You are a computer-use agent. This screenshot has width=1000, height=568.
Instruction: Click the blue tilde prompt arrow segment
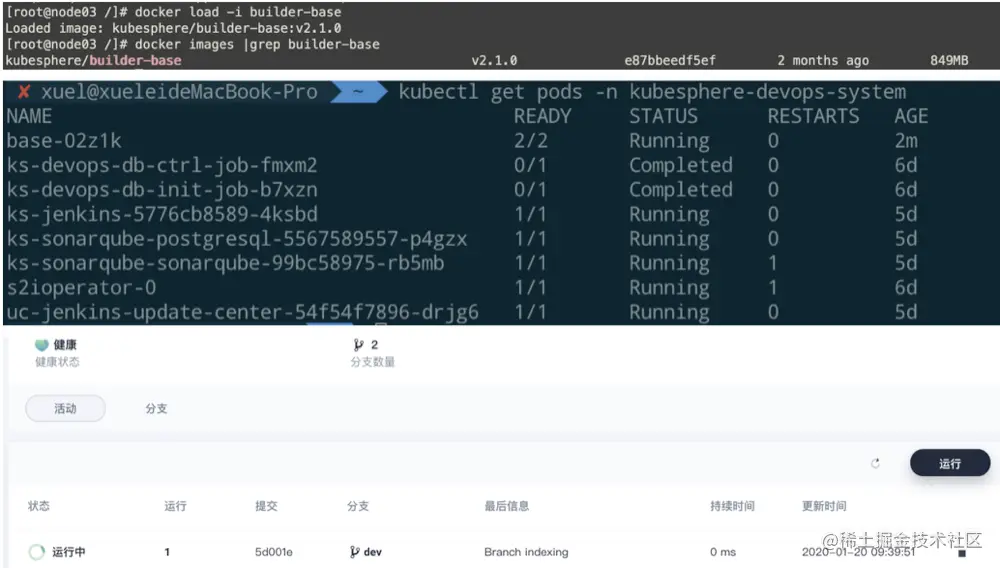(x=358, y=92)
